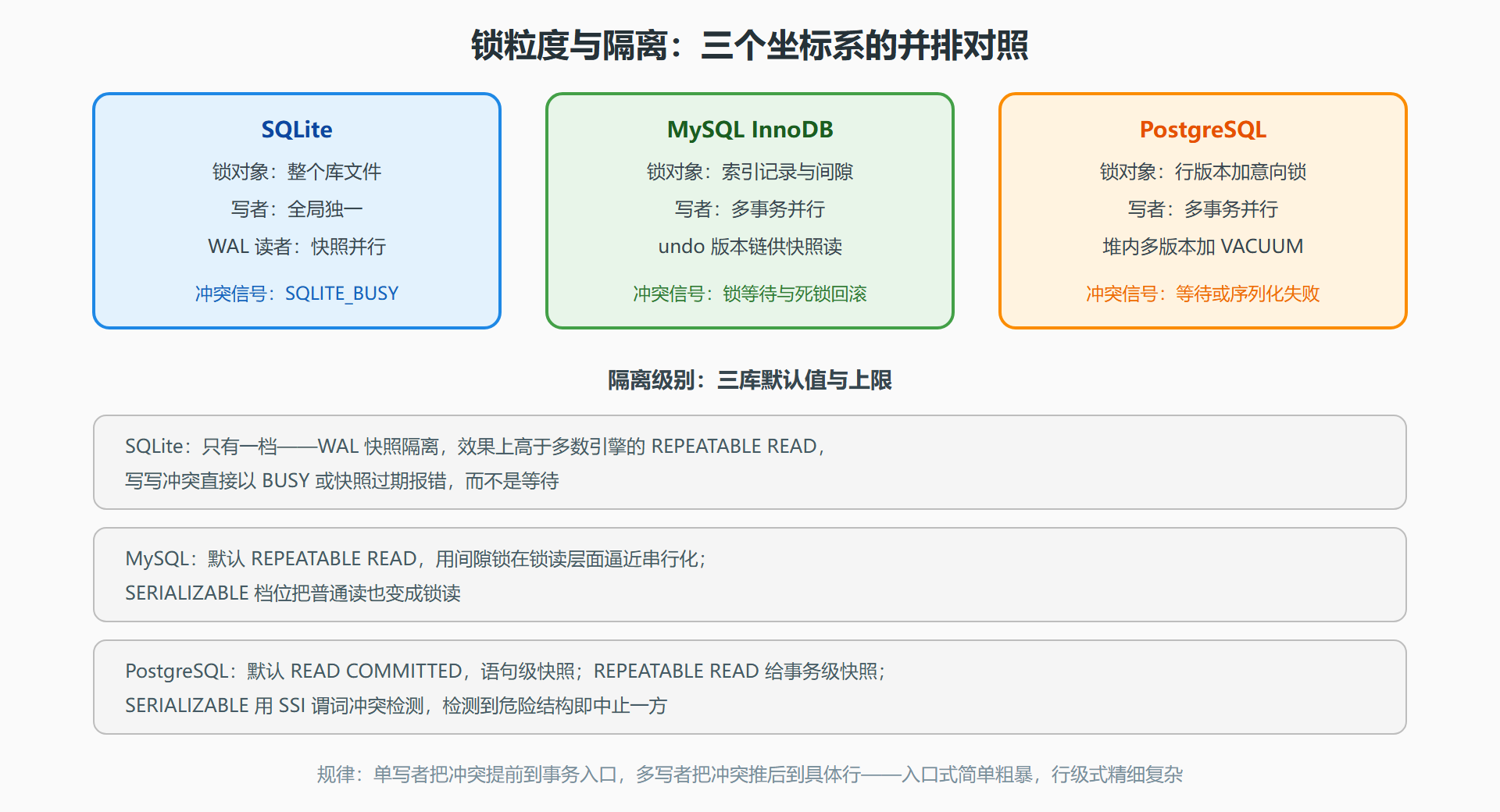The height and width of the screenshot is (812, 1500).
Task: Click the text 锁对象：索引记录与间隙
Action: 750,172
